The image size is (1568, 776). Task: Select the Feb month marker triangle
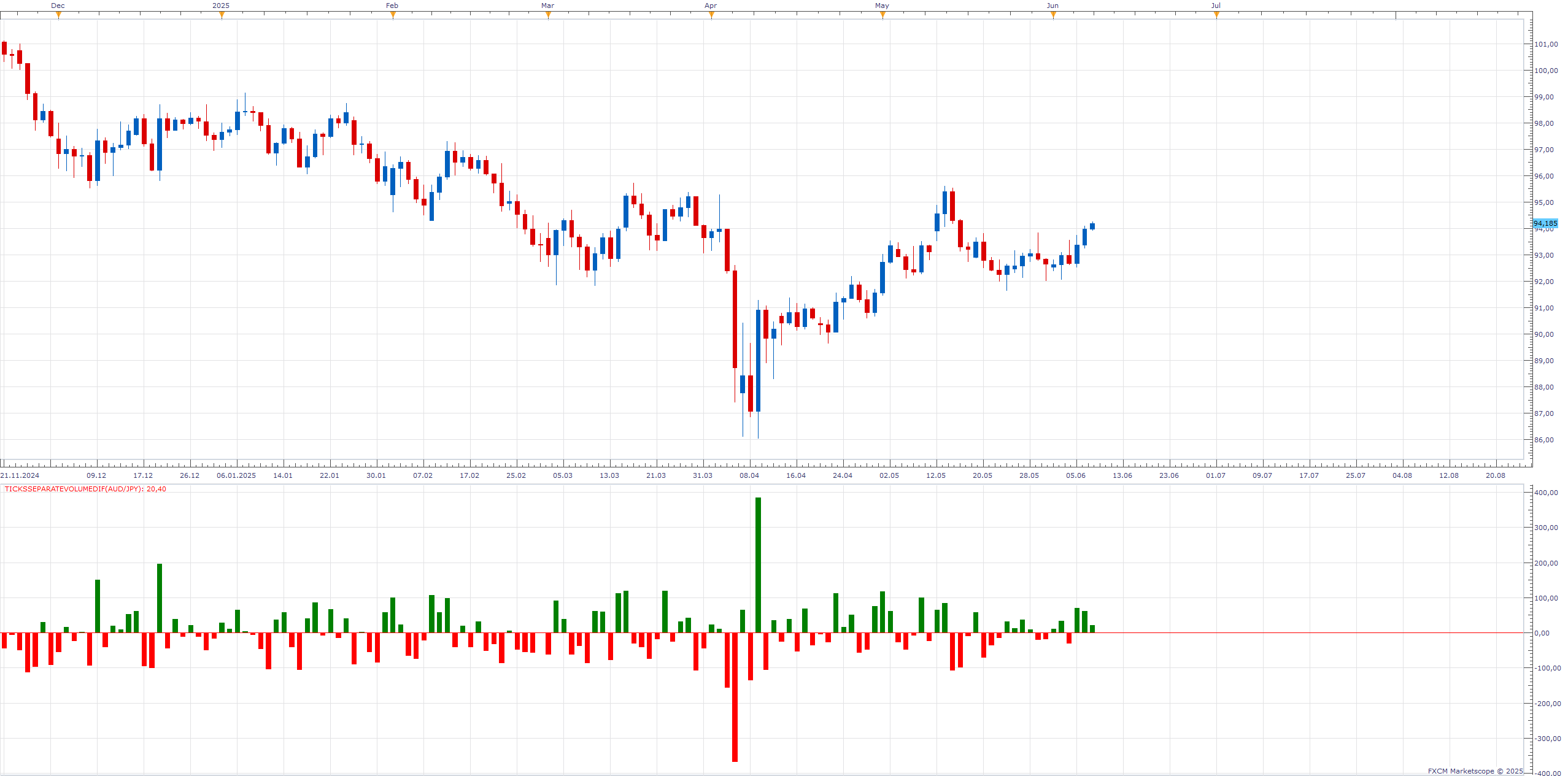pos(393,15)
